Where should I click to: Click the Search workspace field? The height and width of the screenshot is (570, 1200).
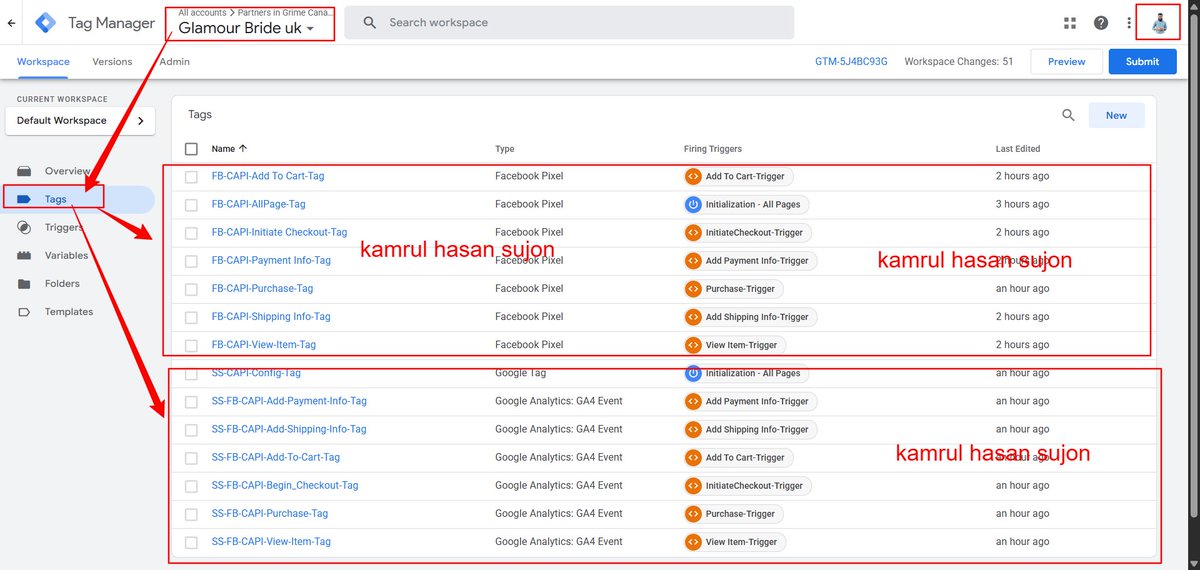coord(569,22)
